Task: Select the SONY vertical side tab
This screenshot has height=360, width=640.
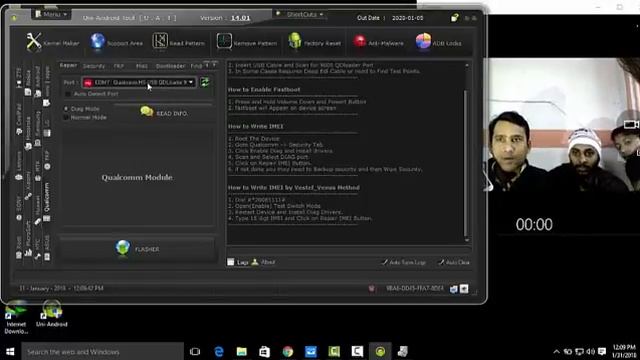Action: 19,208
